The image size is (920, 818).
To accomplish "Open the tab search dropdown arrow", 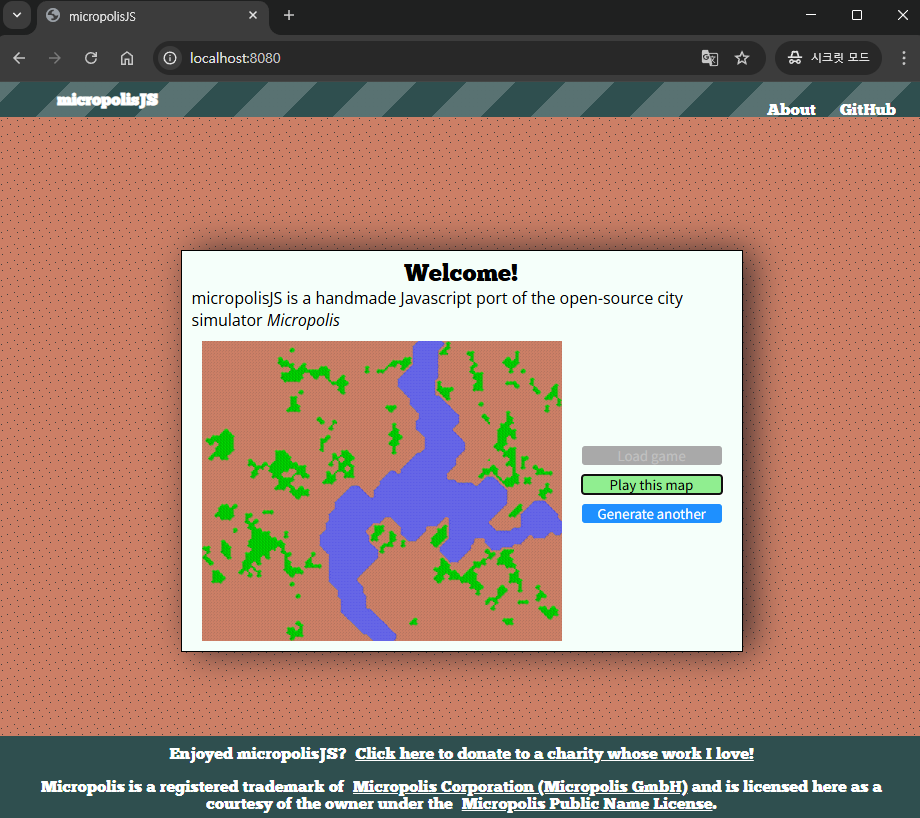I will 17,15.
